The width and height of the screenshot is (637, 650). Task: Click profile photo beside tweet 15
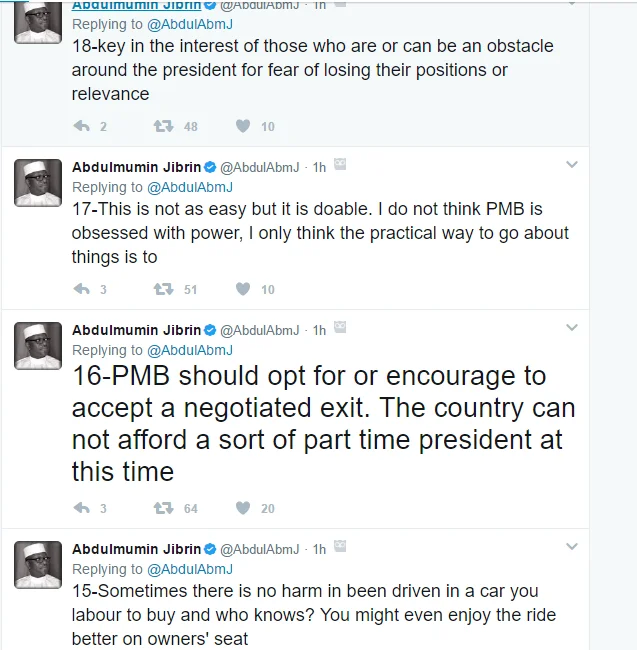(38, 565)
